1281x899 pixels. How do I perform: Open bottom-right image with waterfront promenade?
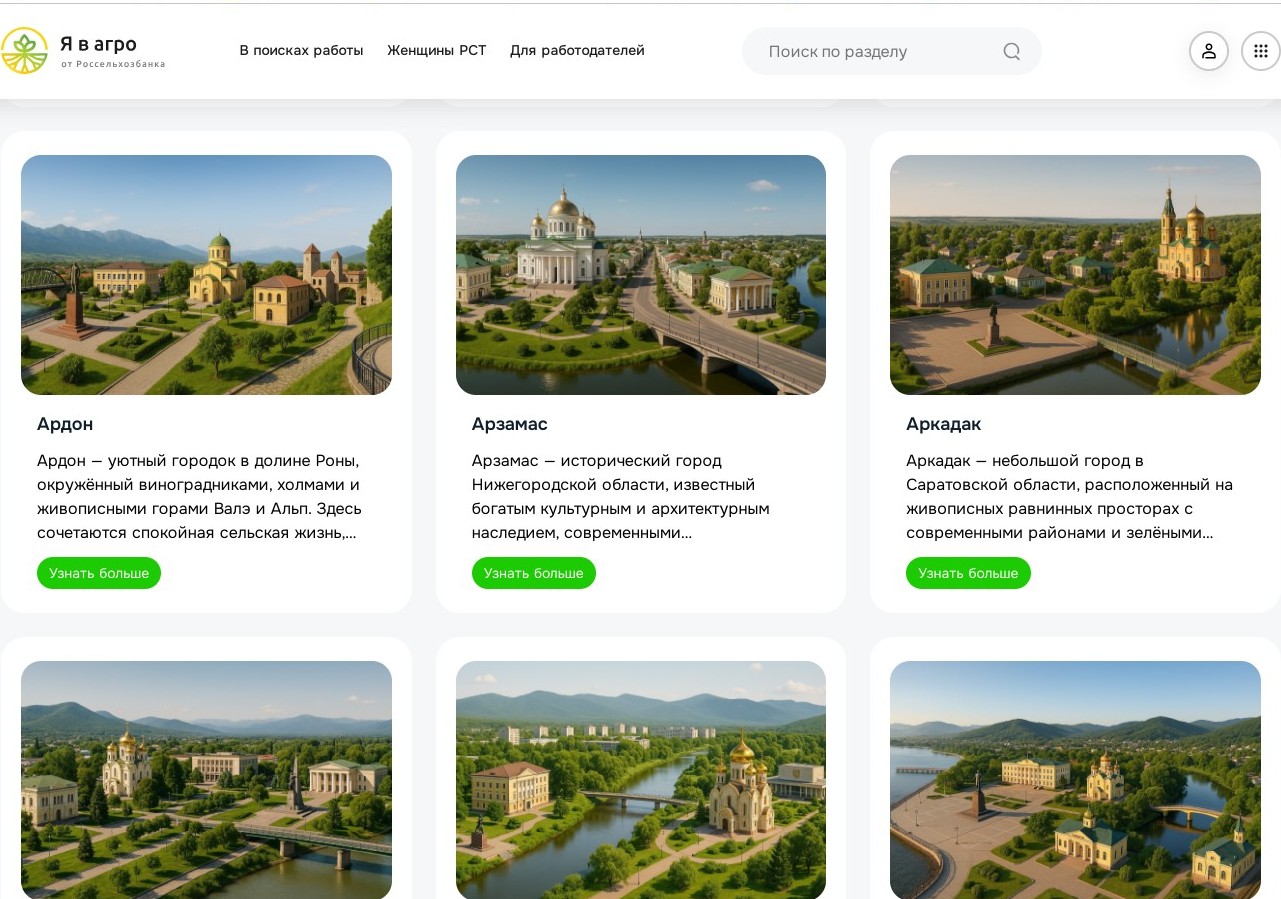1075,780
